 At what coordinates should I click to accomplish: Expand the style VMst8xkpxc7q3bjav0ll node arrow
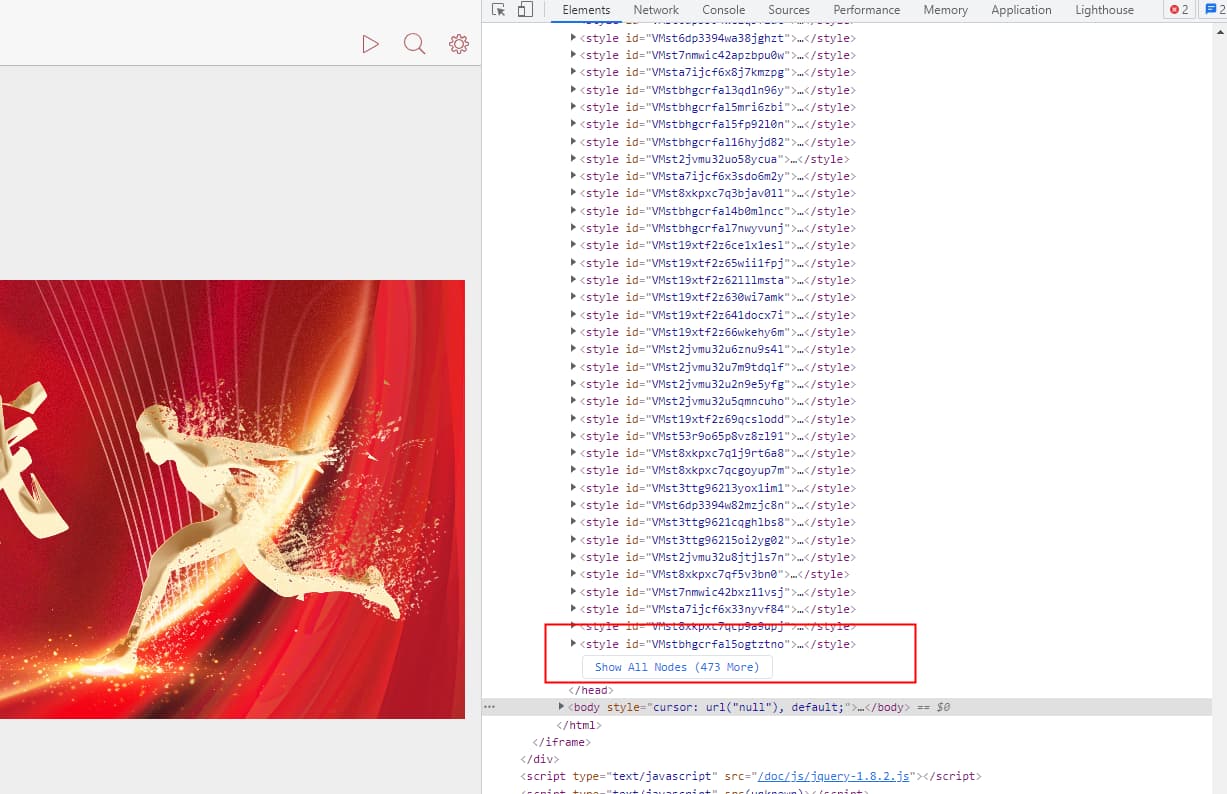coord(573,193)
